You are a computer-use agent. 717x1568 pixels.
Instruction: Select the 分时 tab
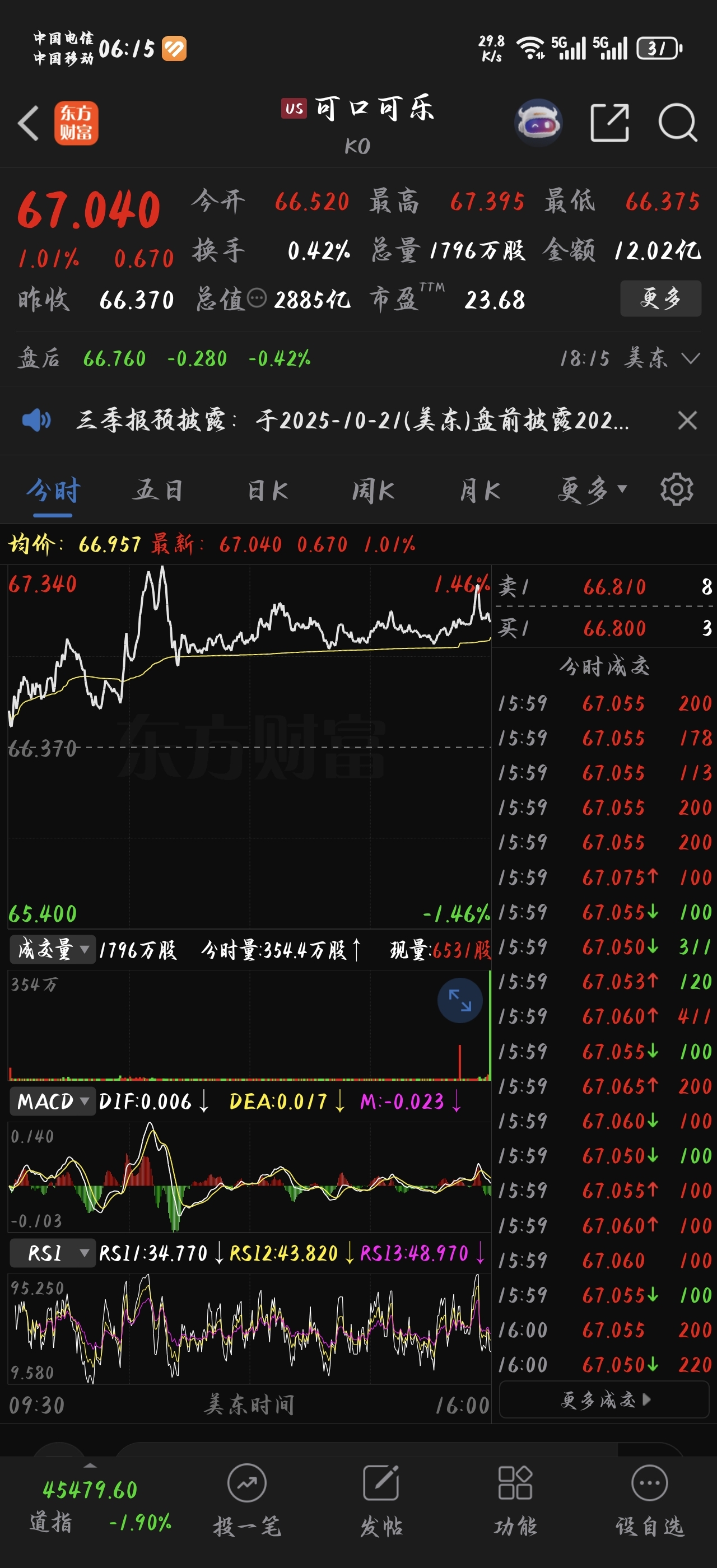tap(53, 491)
